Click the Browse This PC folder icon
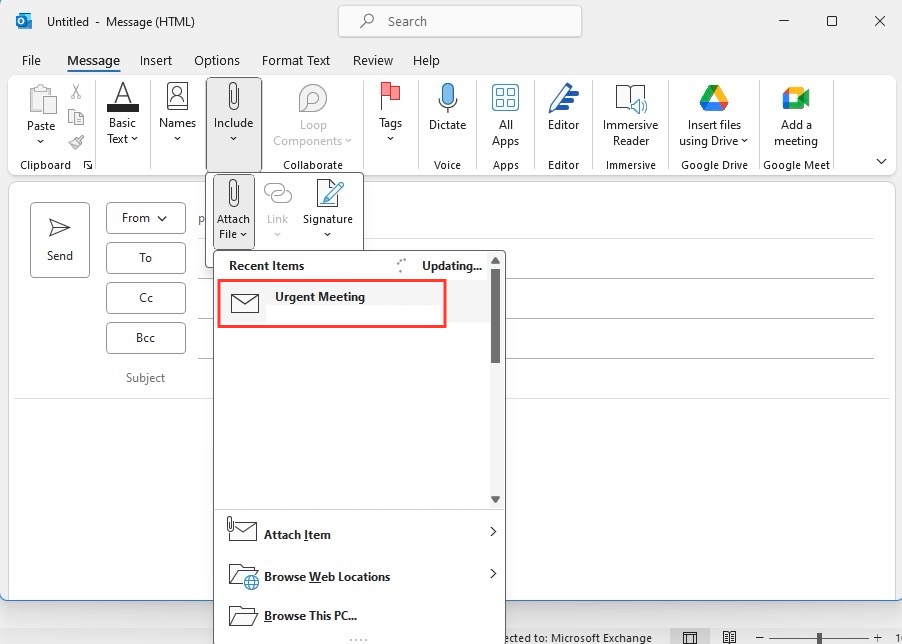902x644 pixels. pos(243,616)
